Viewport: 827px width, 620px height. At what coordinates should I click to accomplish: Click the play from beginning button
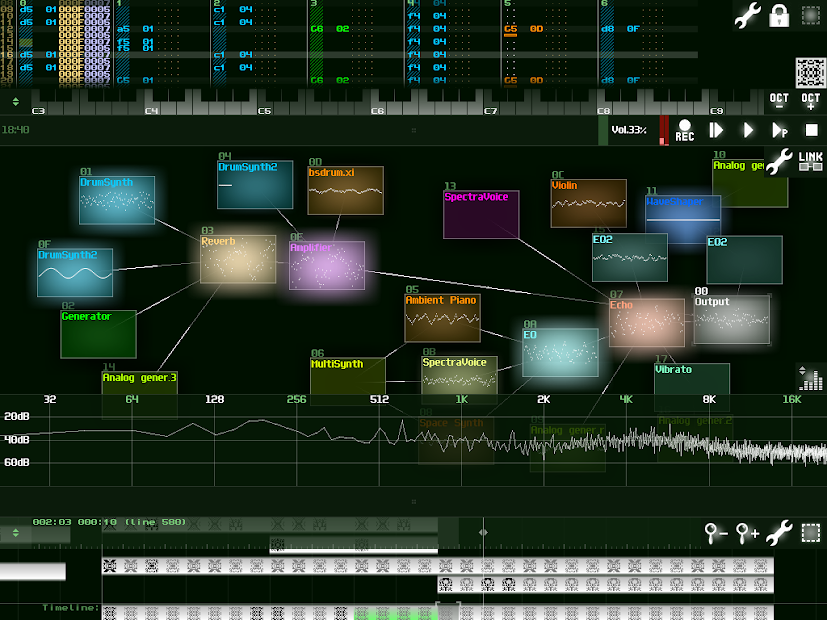pyautogui.click(x=716, y=130)
